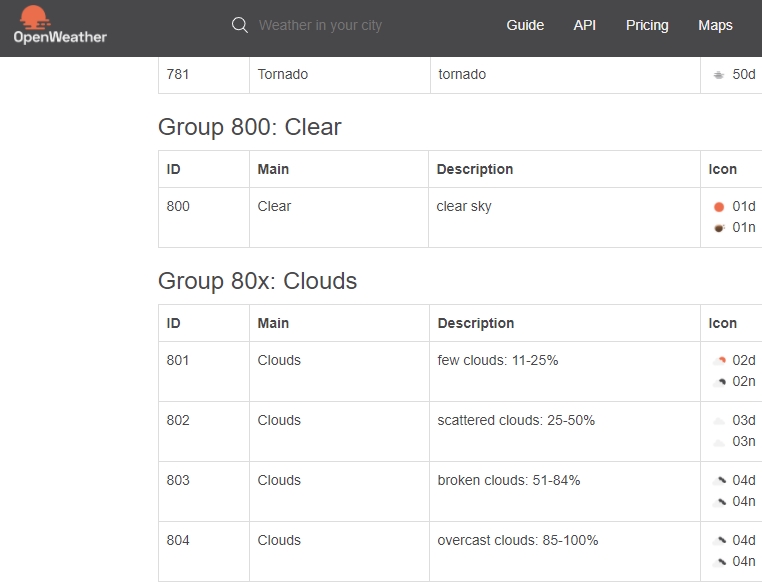Open Maps in the navigation bar
Image resolution: width=762 pixels, height=584 pixels.
pyautogui.click(x=715, y=25)
